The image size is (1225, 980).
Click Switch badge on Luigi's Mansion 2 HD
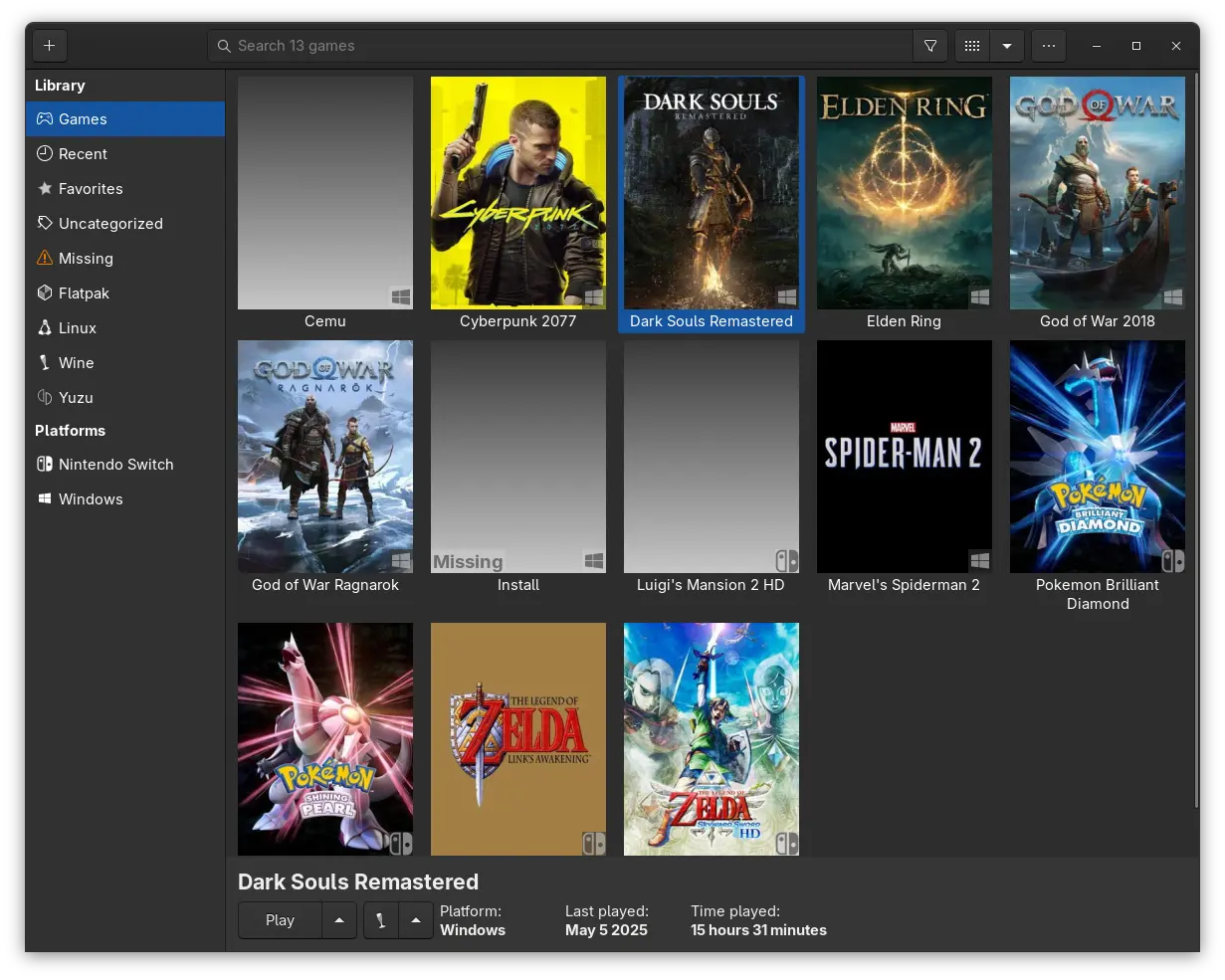(787, 561)
